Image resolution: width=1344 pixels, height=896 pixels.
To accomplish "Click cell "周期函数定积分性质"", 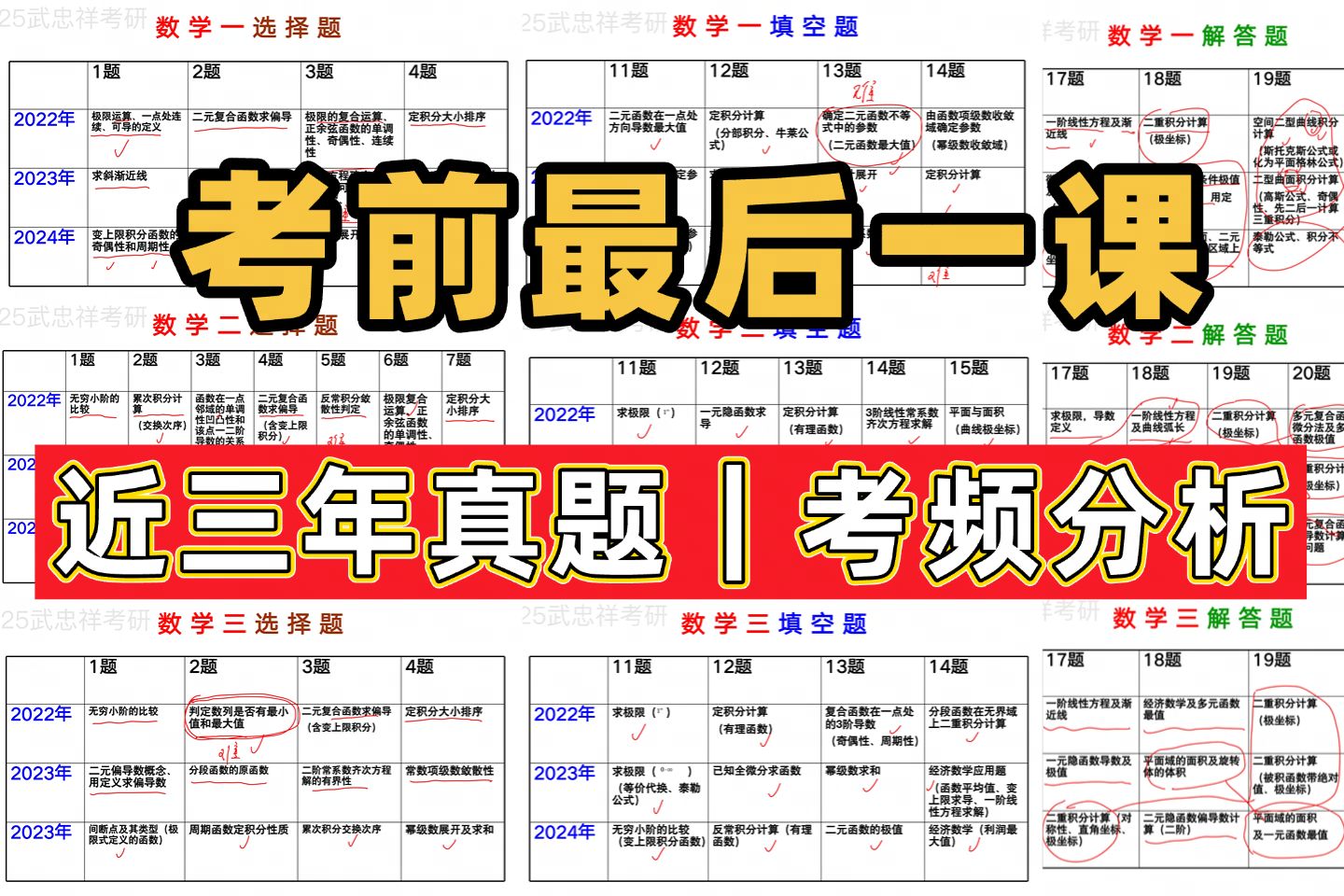I will point(238,829).
